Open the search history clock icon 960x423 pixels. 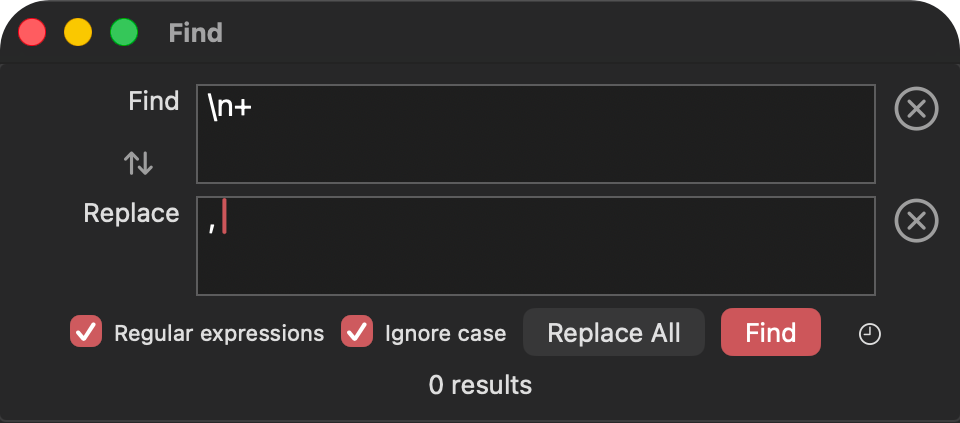tap(870, 334)
